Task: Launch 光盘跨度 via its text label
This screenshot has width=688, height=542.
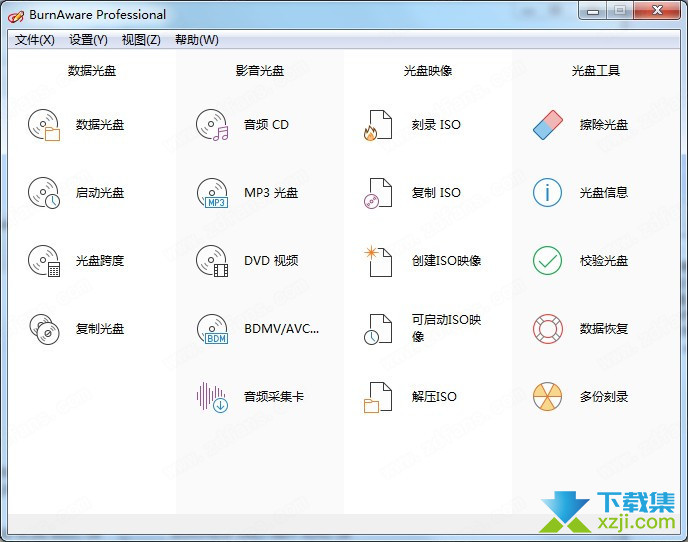Action: pos(100,261)
